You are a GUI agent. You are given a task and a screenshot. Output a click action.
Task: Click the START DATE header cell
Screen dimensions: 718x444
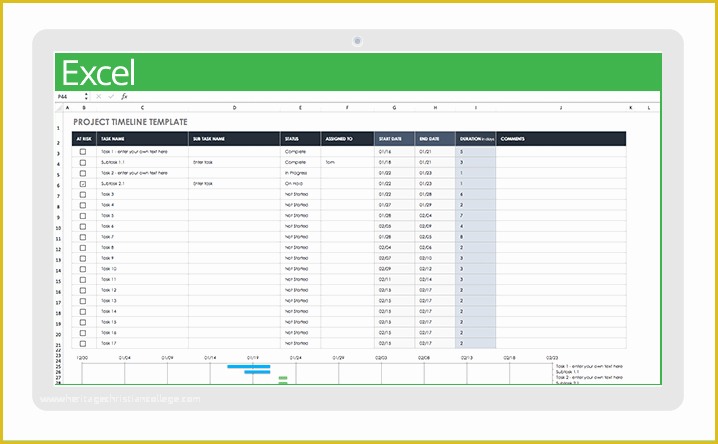394,139
